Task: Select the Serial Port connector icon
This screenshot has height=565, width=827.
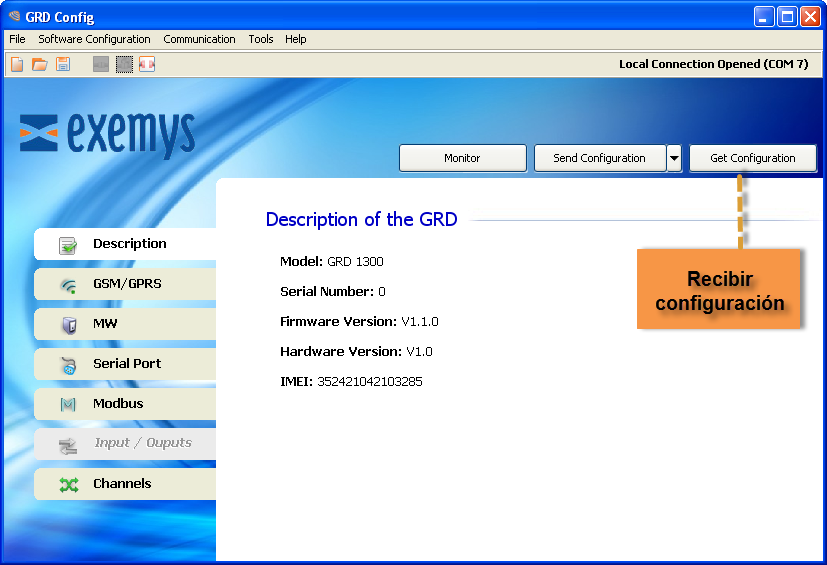Action: coord(68,365)
